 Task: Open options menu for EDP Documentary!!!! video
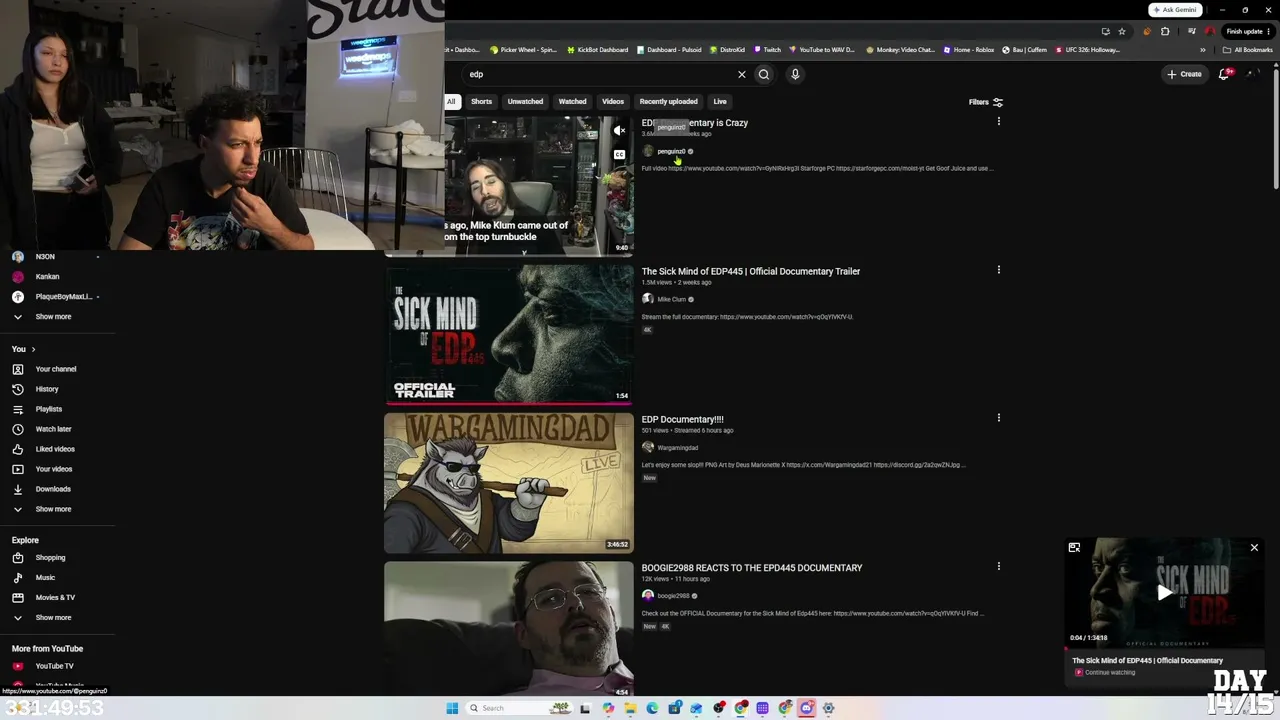tap(998, 418)
